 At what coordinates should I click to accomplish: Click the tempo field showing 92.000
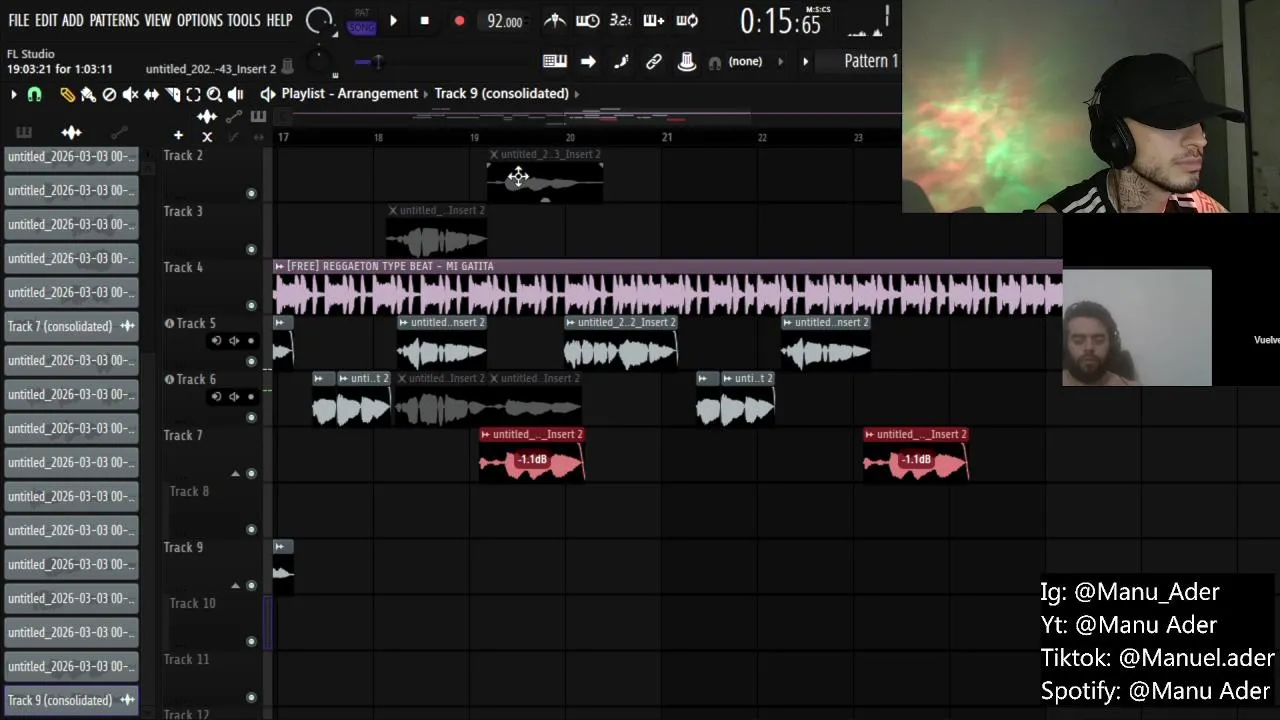pos(505,21)
